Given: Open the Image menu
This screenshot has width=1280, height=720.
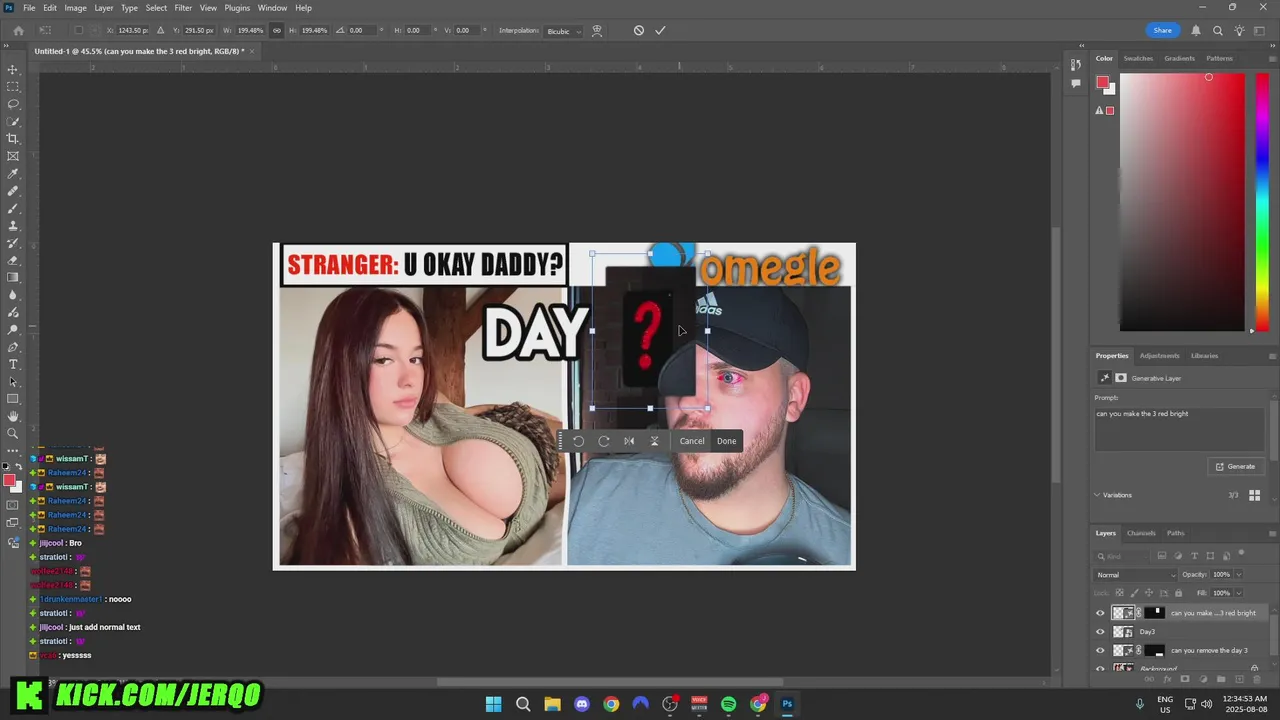Looking at the screenshot, I should coord(75,8).
